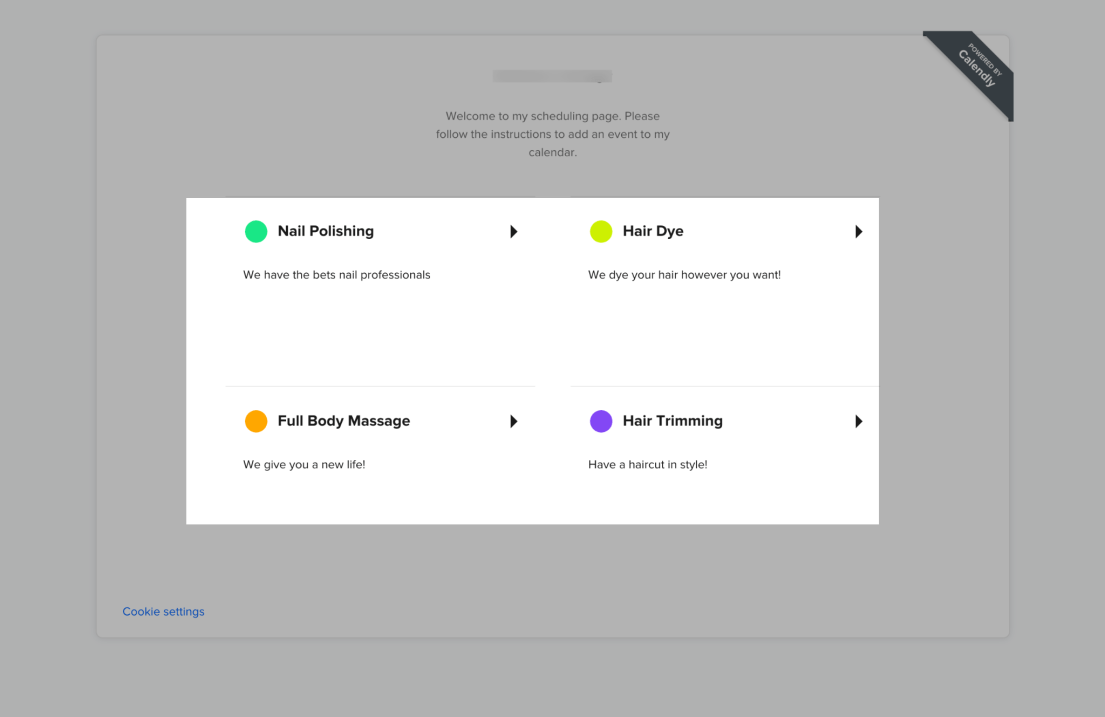1105x717 pixels.
Task: Click the yellow-green Hair Dye color dot
Action: 601,231
